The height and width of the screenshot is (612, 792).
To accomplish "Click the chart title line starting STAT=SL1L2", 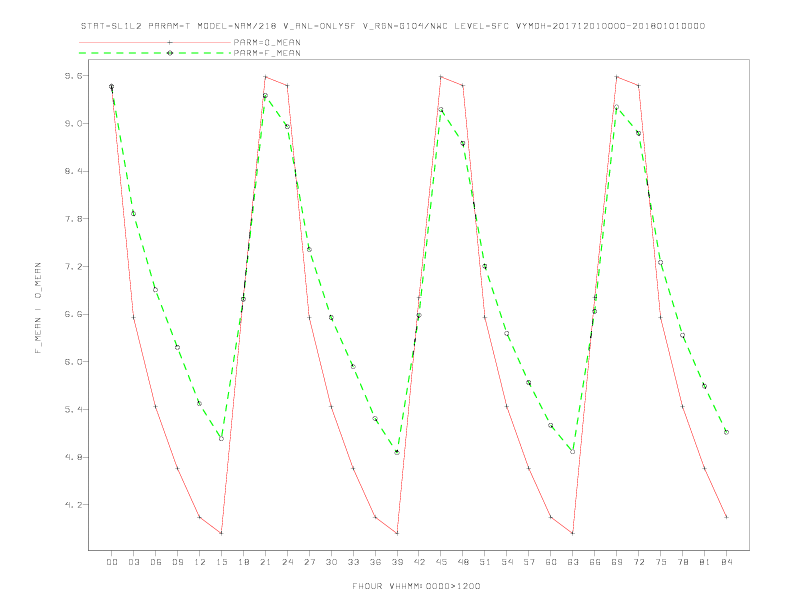I will [392, 26].
